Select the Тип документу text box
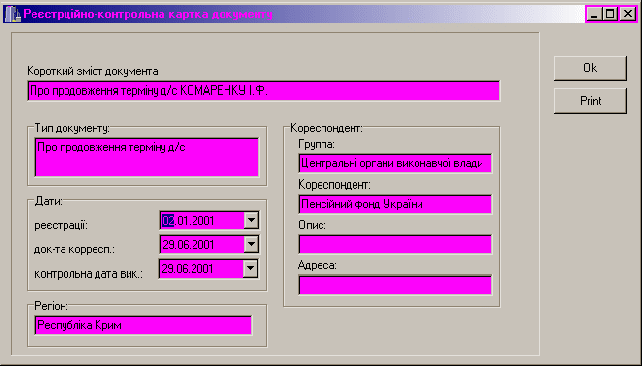 (147, 157)
